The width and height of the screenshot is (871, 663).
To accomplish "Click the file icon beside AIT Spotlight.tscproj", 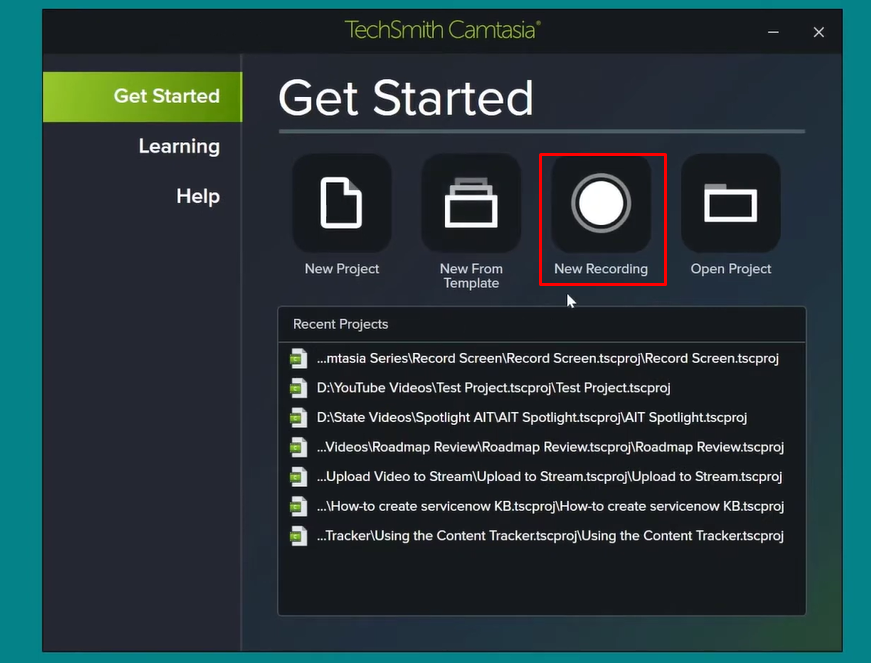I will 299,418.
